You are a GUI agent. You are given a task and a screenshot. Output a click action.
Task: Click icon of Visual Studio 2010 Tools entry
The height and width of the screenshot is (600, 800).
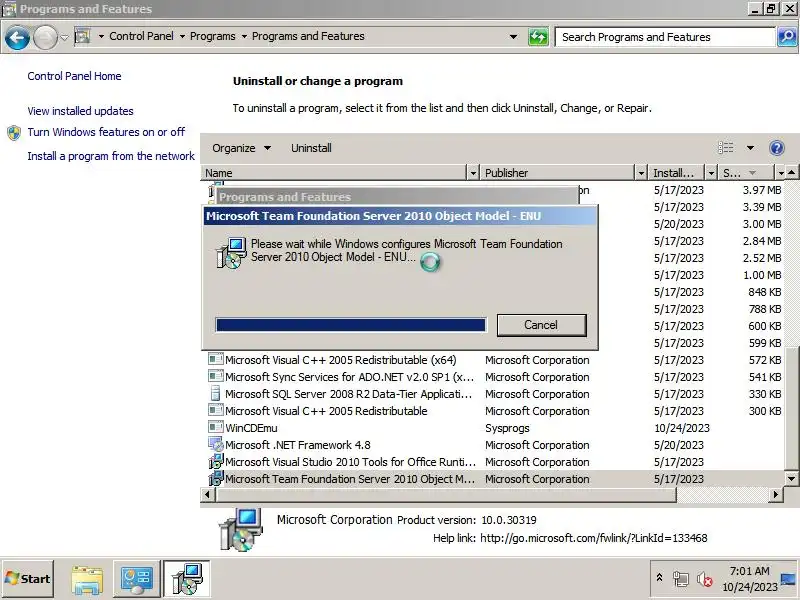click(x=216, y=461)
